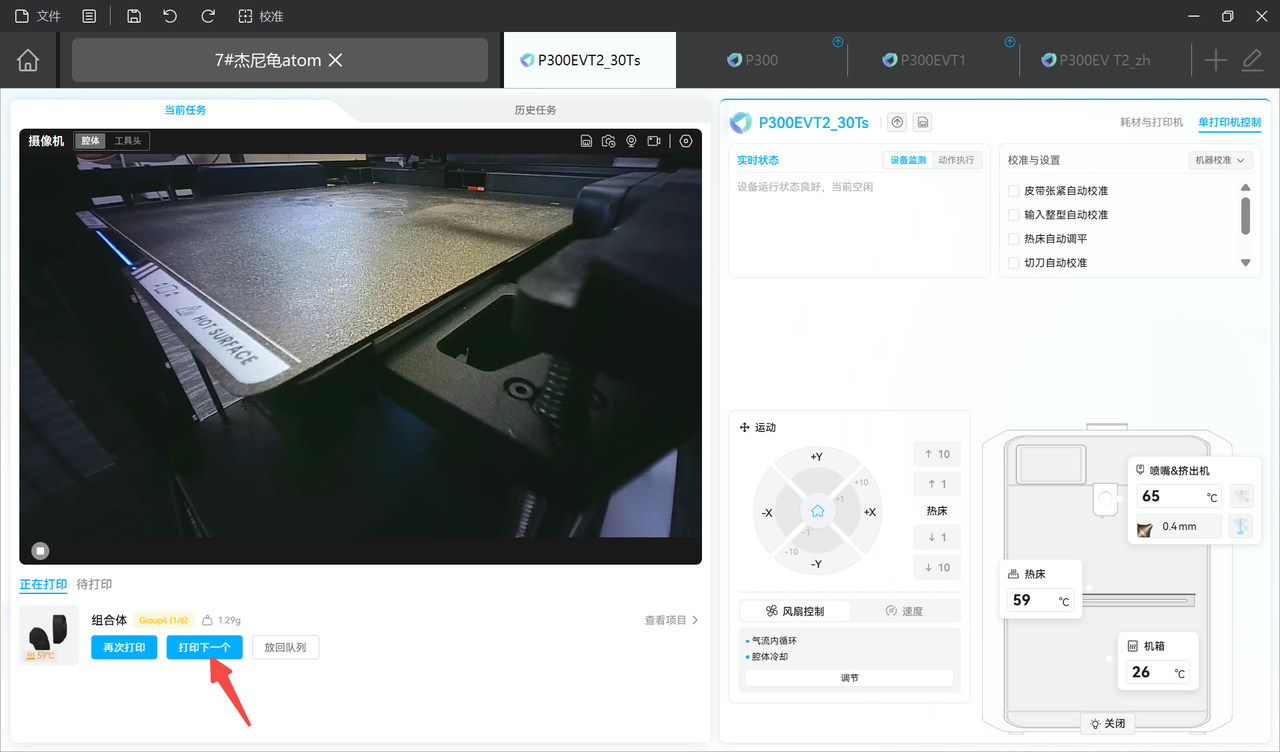Stop the camera stream button
Image resolution: width=1280 pixels, height=752 pixels.
[x=40, y=550]
